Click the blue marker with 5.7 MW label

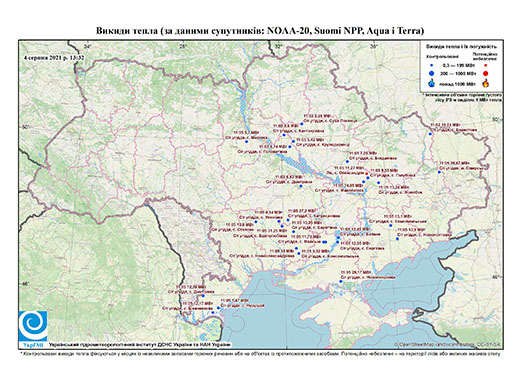(247, 142)
